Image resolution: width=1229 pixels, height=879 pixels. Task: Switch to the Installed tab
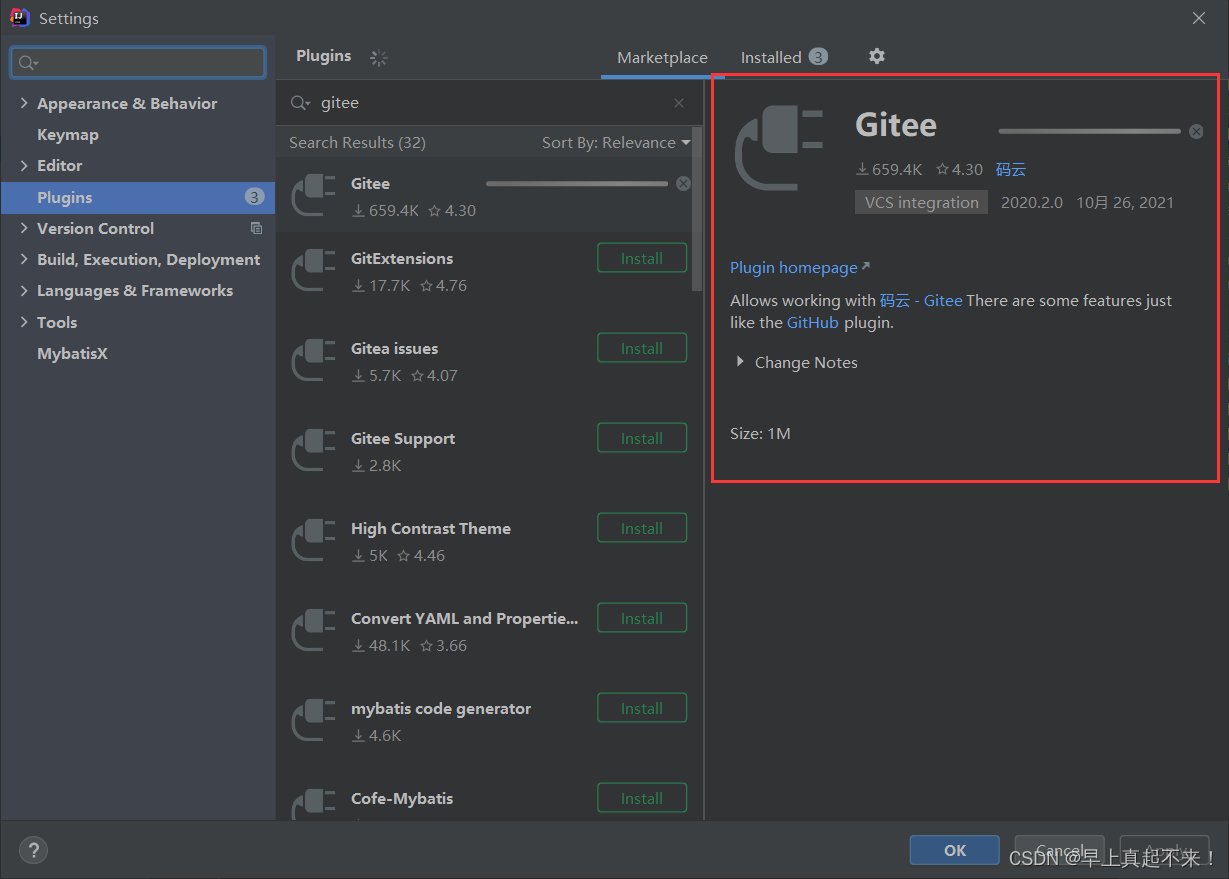tap(784, 57)
